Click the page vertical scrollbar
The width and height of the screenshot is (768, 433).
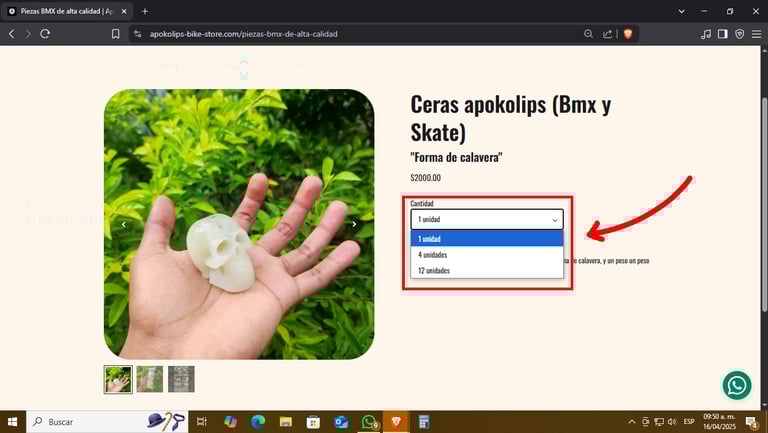point(764,204)
